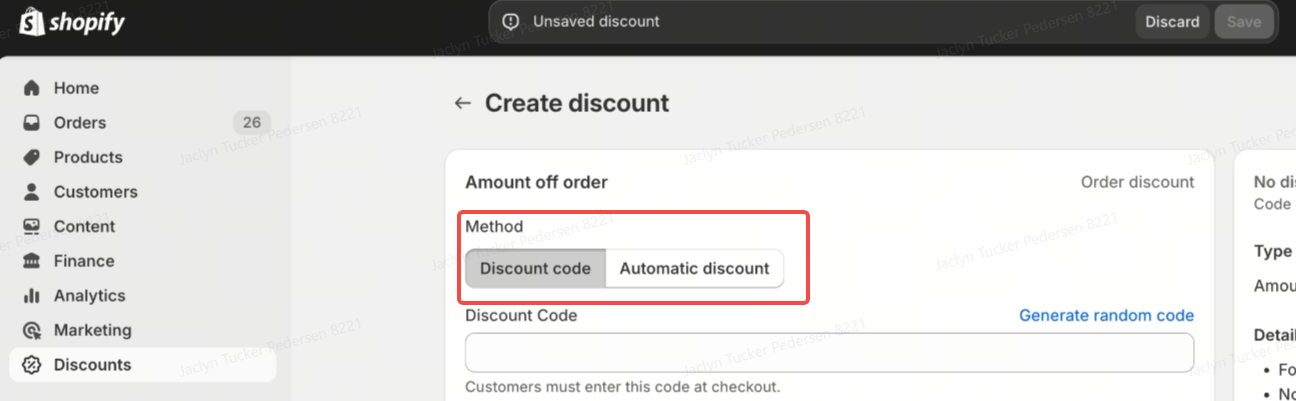The height and width of the screenshot is (401, 1296).
Task: Click the Orders inbox icon
Action: pos(32,123)
